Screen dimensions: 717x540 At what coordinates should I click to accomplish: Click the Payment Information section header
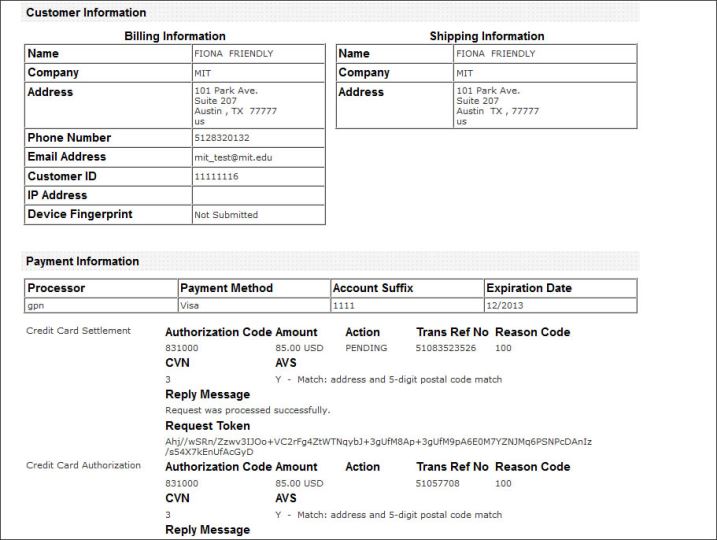pos(83,262)
